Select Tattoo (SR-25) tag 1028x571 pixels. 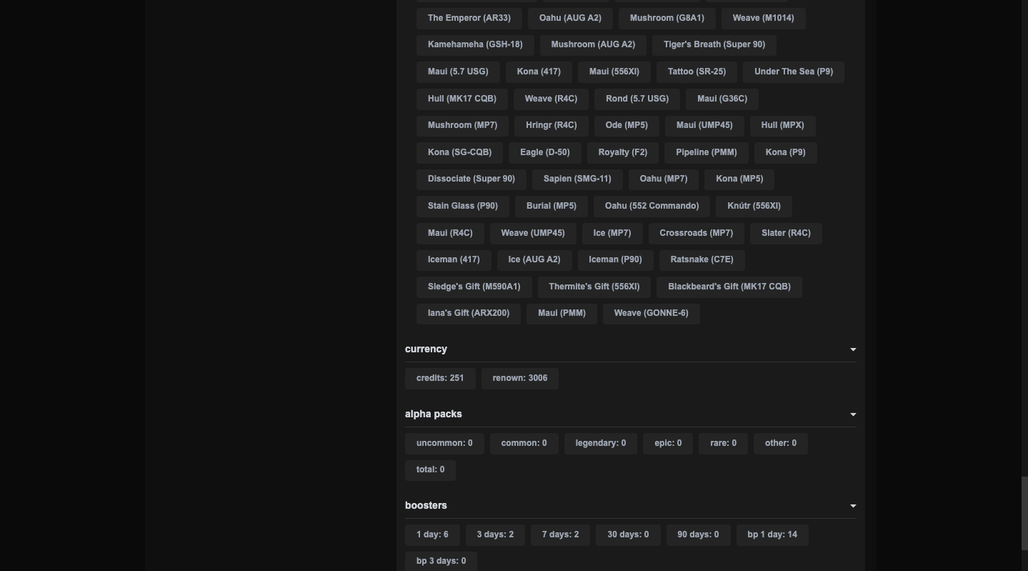696,71
